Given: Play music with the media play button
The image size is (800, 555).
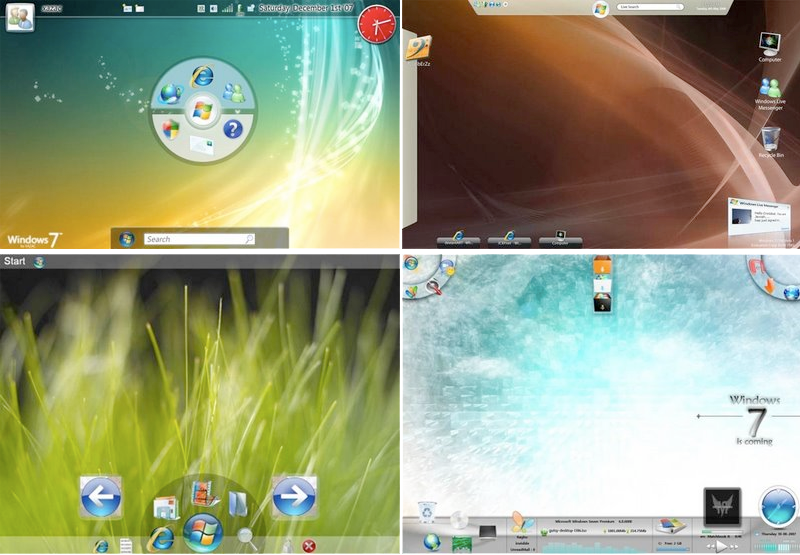Looking at the screenshot, I should click(x=721, y=546).
